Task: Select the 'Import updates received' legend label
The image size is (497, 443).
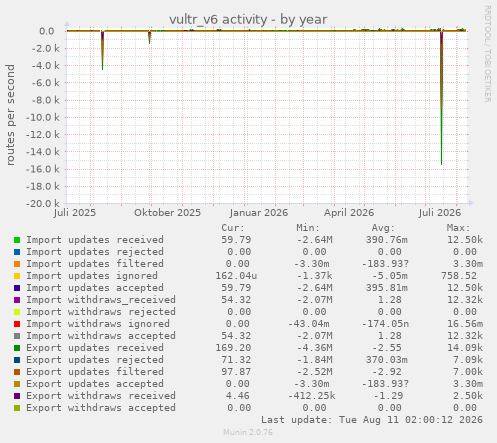Action: tap(95, 240)
